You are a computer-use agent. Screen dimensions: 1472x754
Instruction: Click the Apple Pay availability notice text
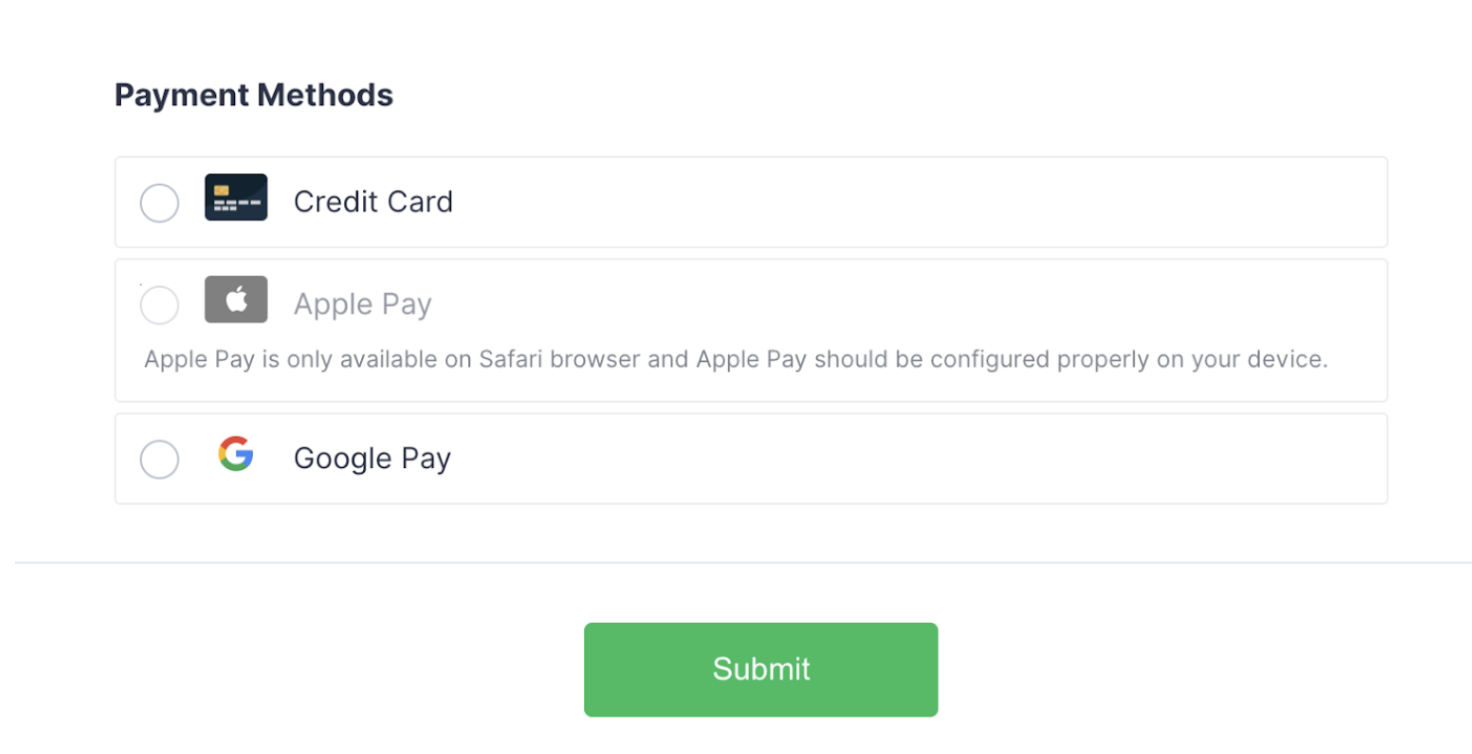click(735, 360)
